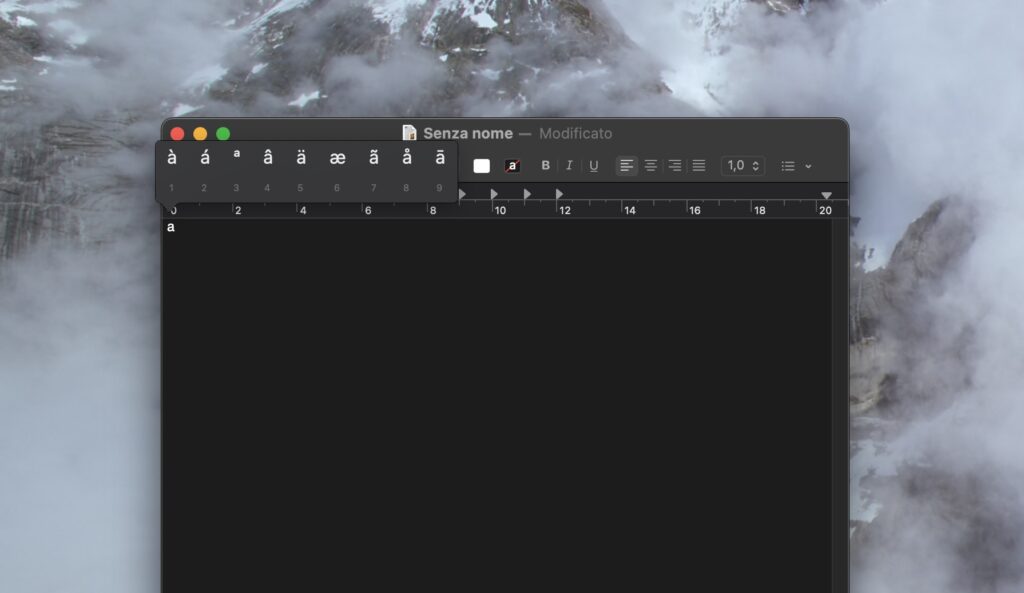Justify the text alignment

click(698, 166)
